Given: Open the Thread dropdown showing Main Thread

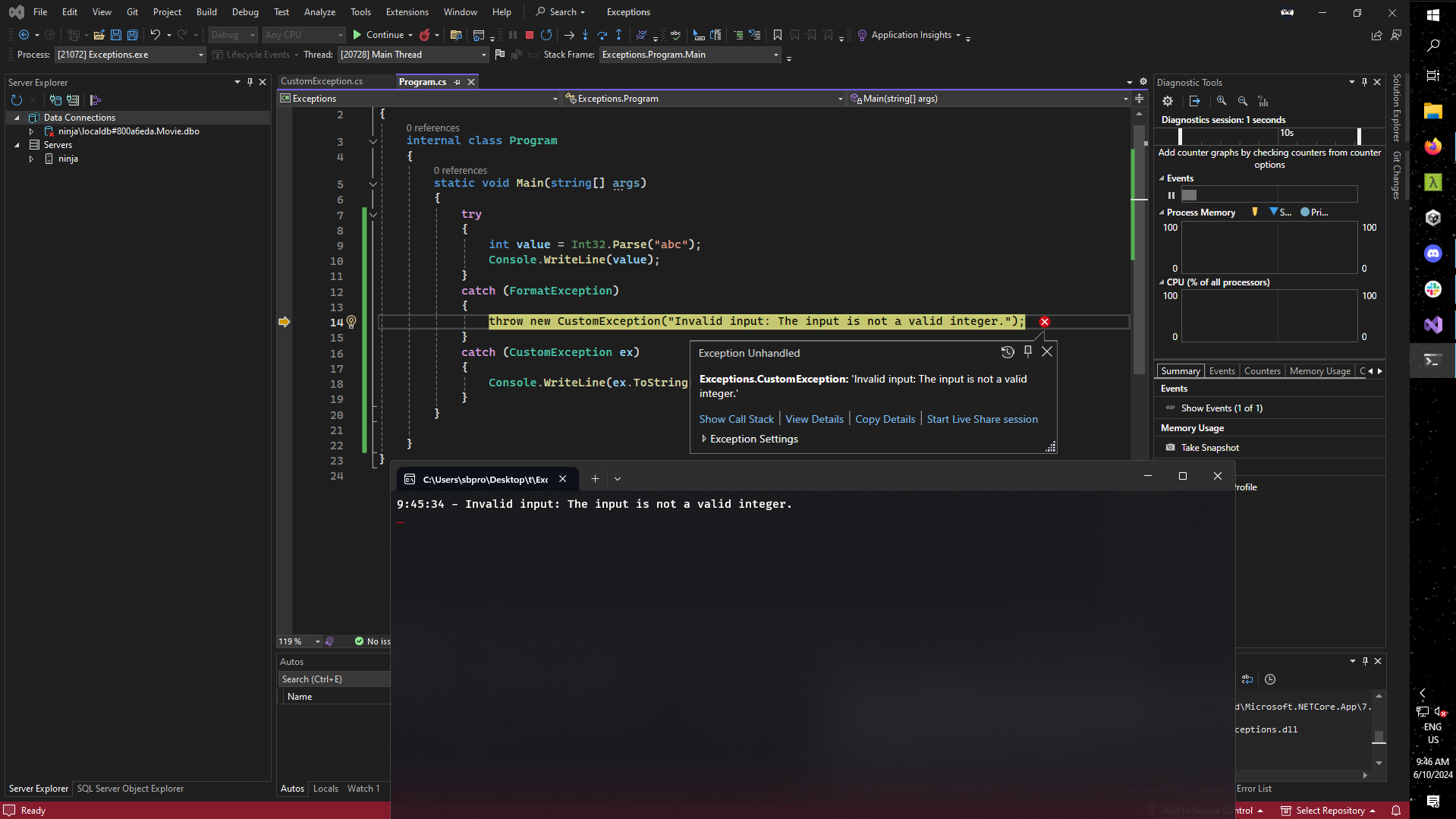Looking at the screenshot, I should coord(413,55).
